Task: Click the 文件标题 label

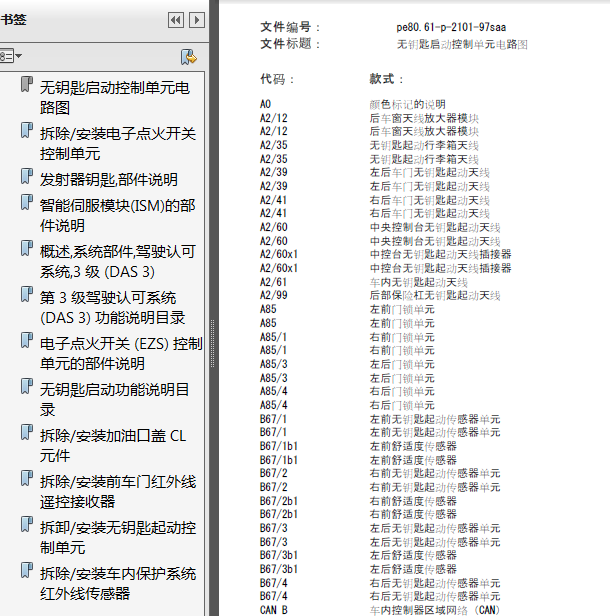Action: (x=290, y=44)
